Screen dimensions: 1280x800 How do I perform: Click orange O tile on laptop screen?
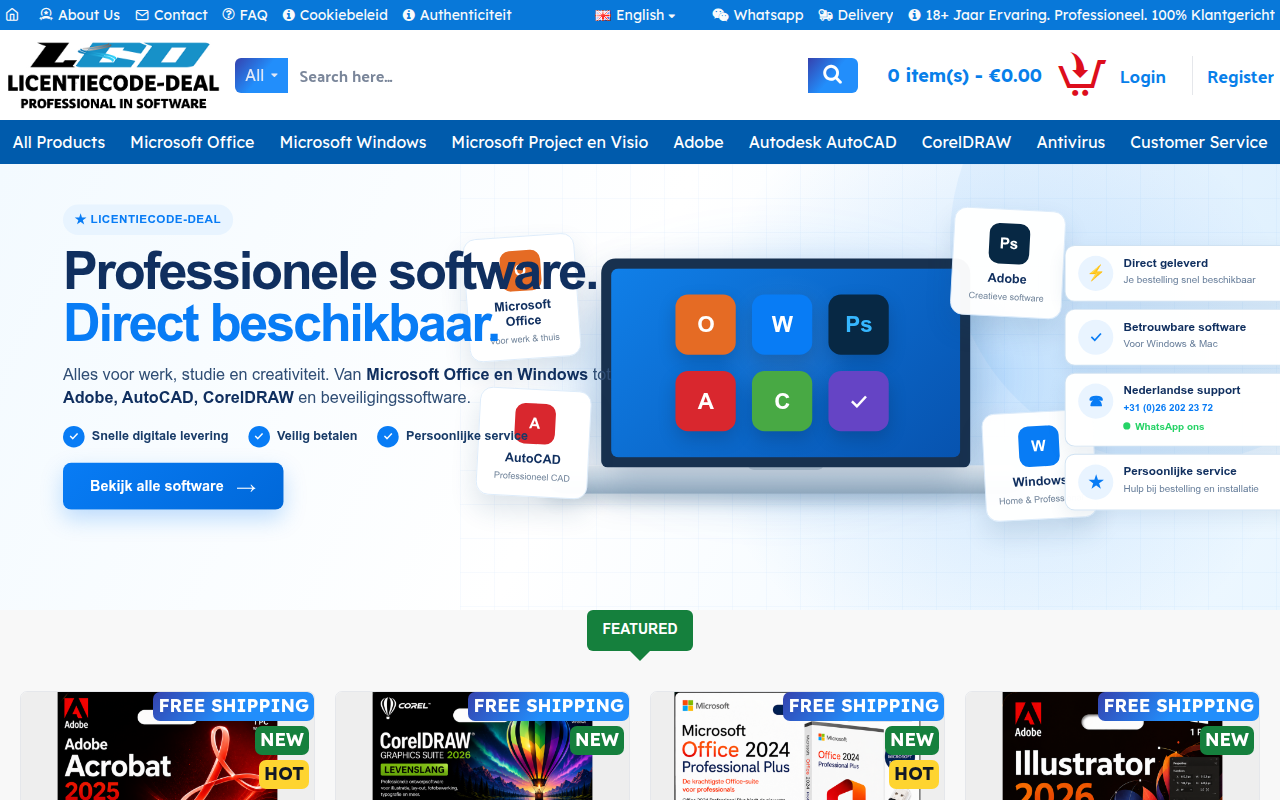click(x=705, y=324)
